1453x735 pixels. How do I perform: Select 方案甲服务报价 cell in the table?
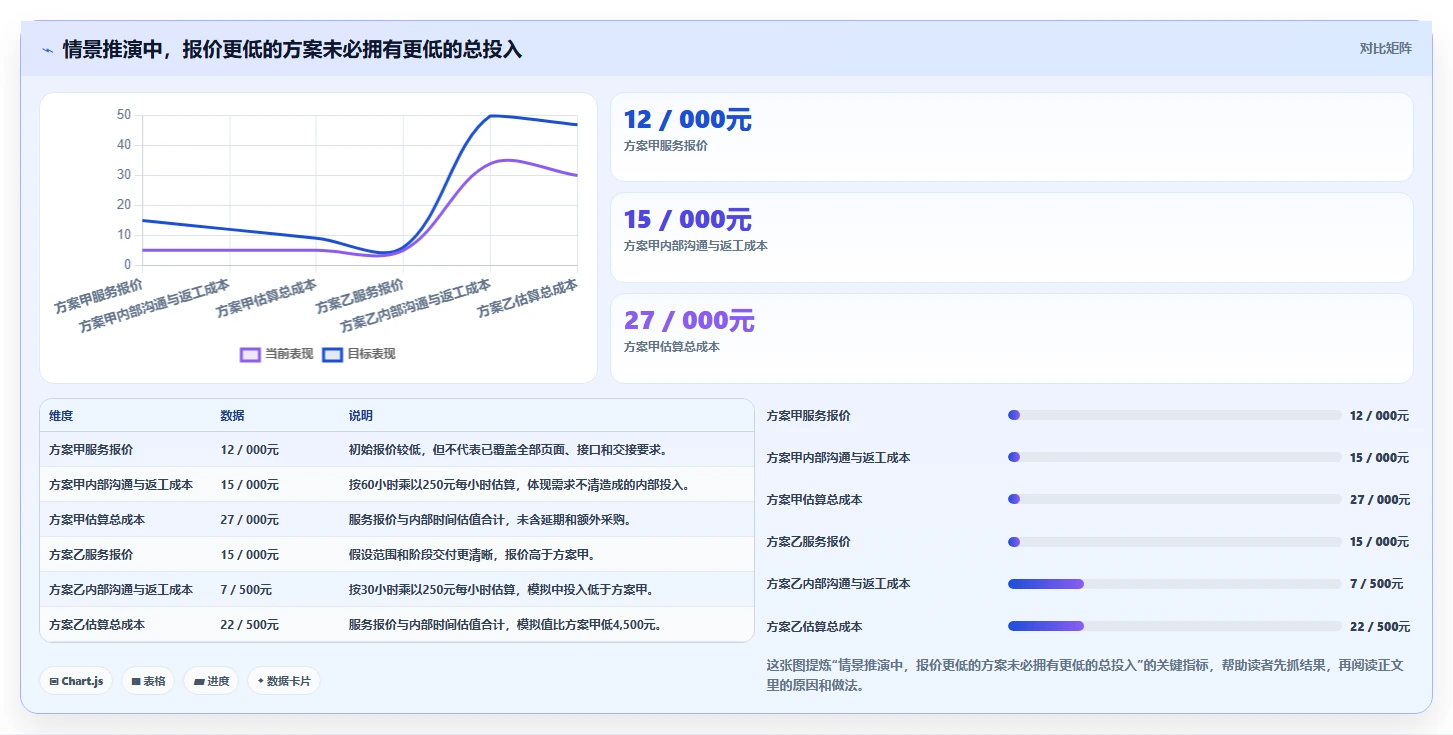pyautogui.click(x=91, y=450)
